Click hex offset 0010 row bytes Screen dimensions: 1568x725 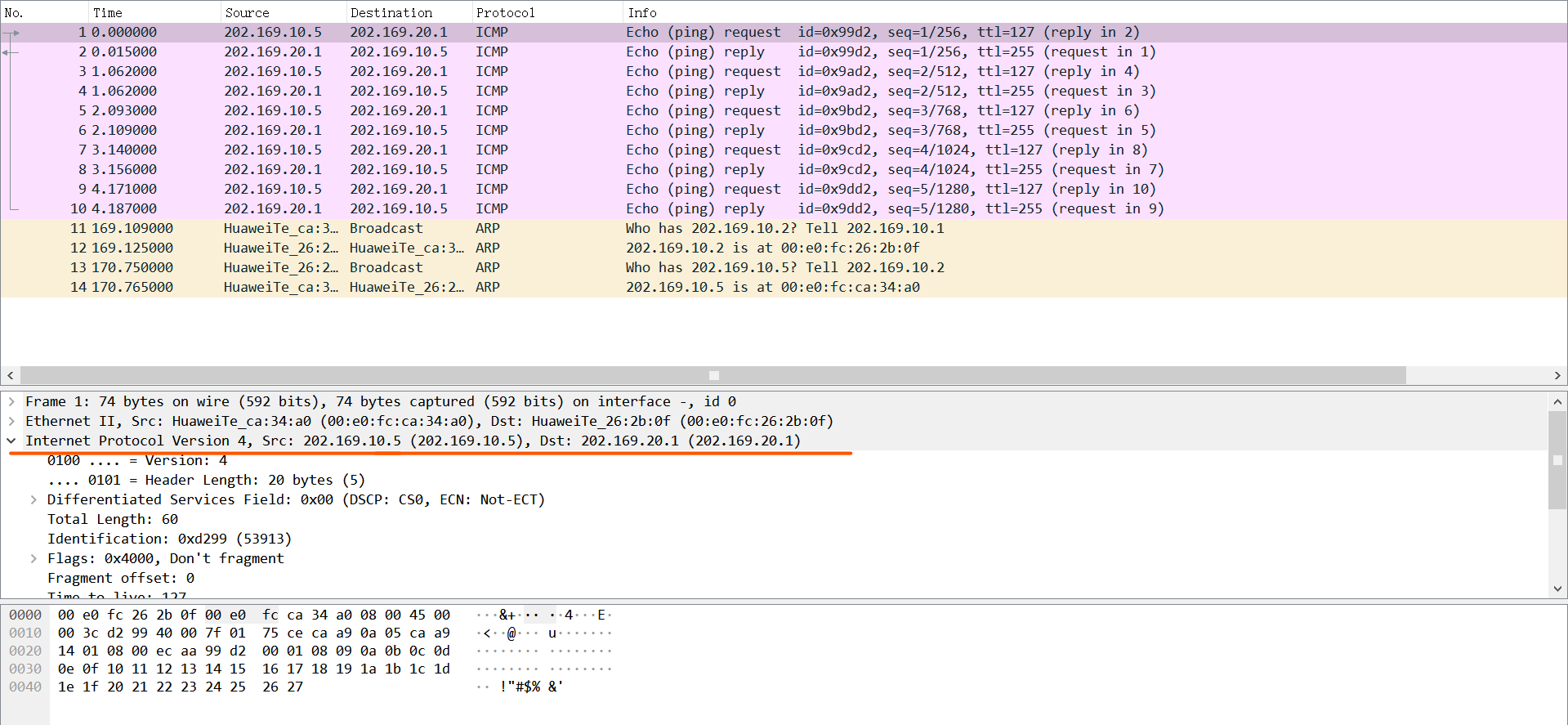253,633
